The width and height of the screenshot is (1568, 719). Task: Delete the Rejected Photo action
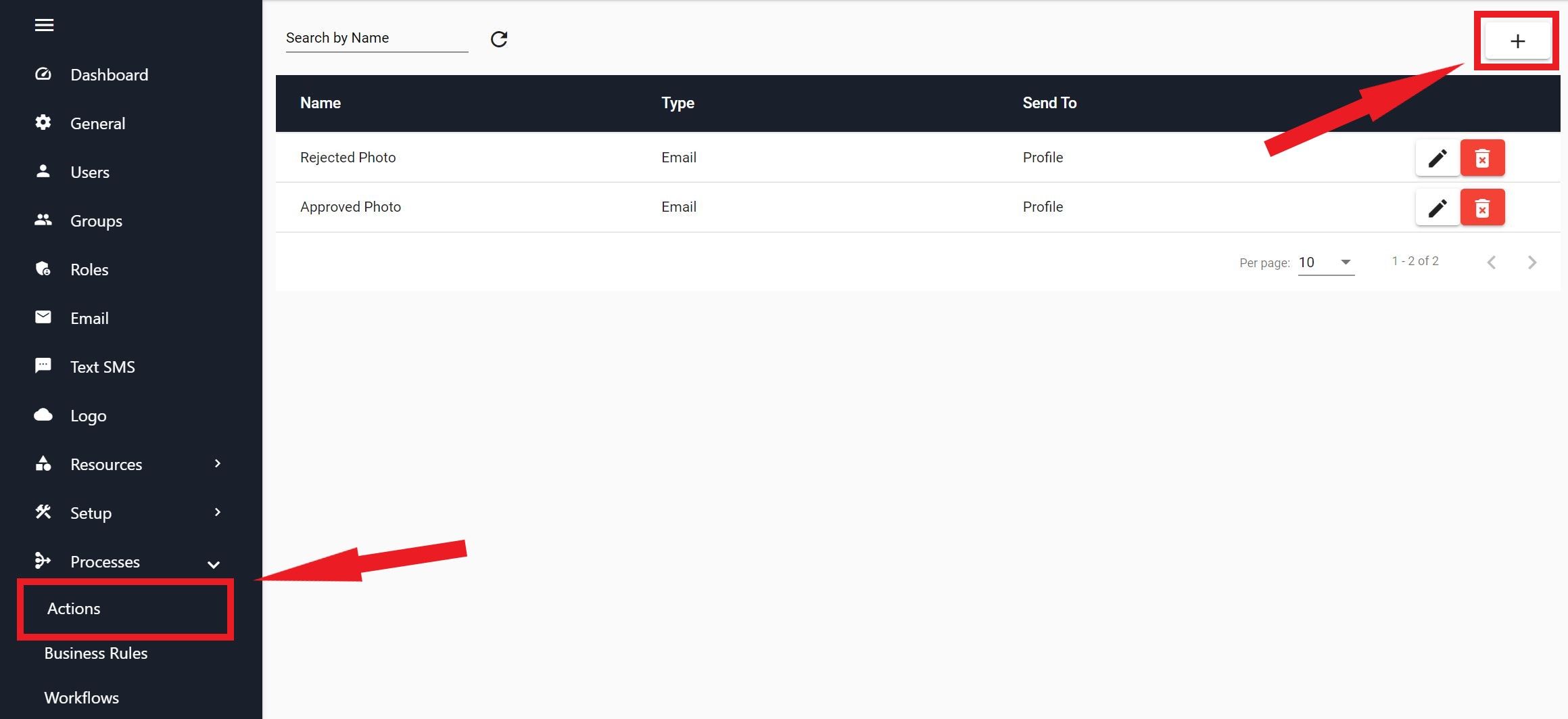1482,158
